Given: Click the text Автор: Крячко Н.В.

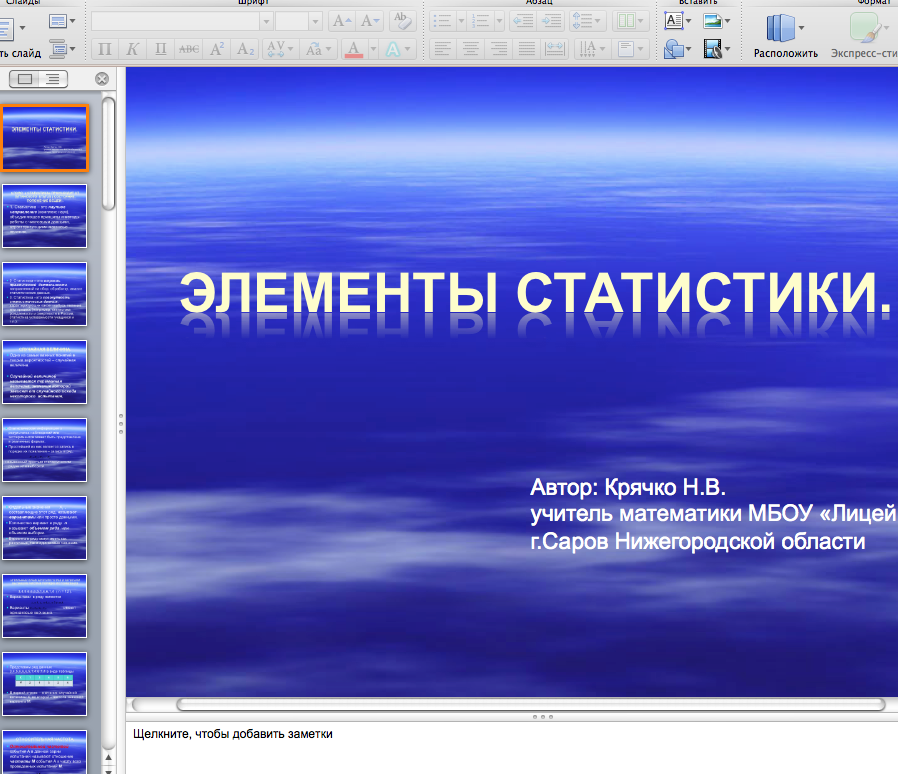Looking at the screenshot, I should click(x=628, y=488).
